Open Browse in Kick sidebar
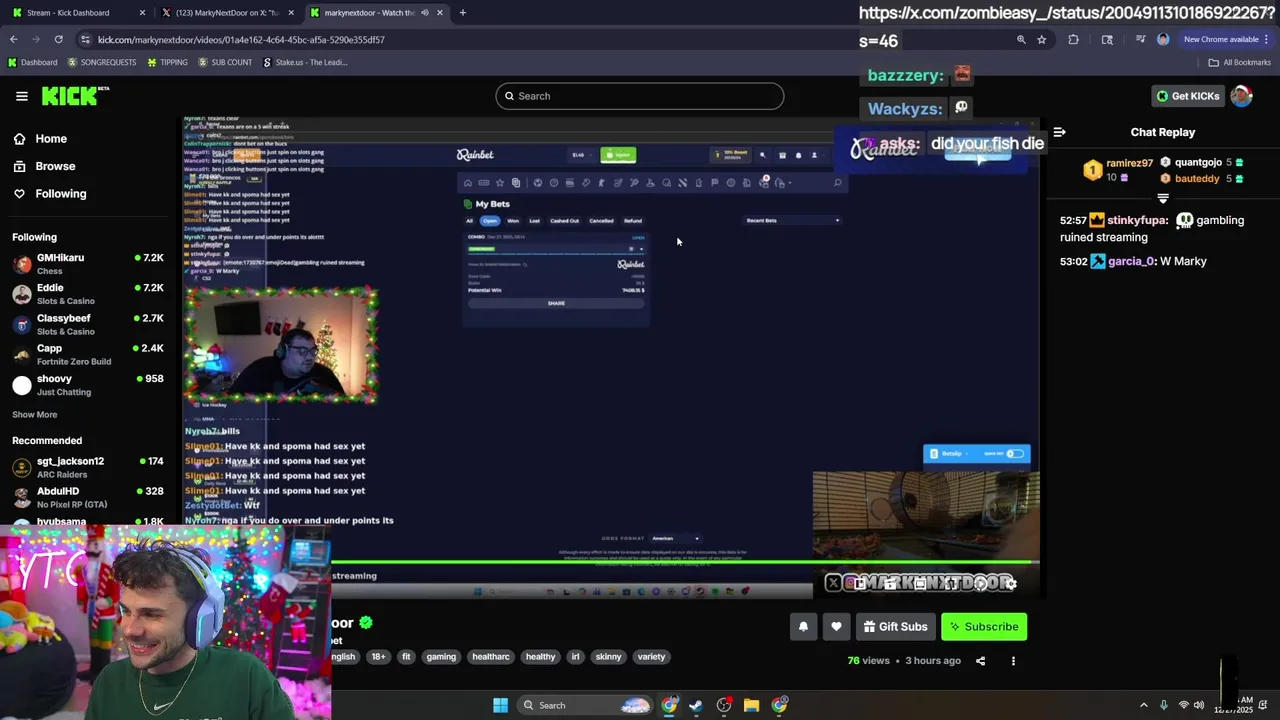The height and width of the screenshot is (720, 1280). [55, 166]
